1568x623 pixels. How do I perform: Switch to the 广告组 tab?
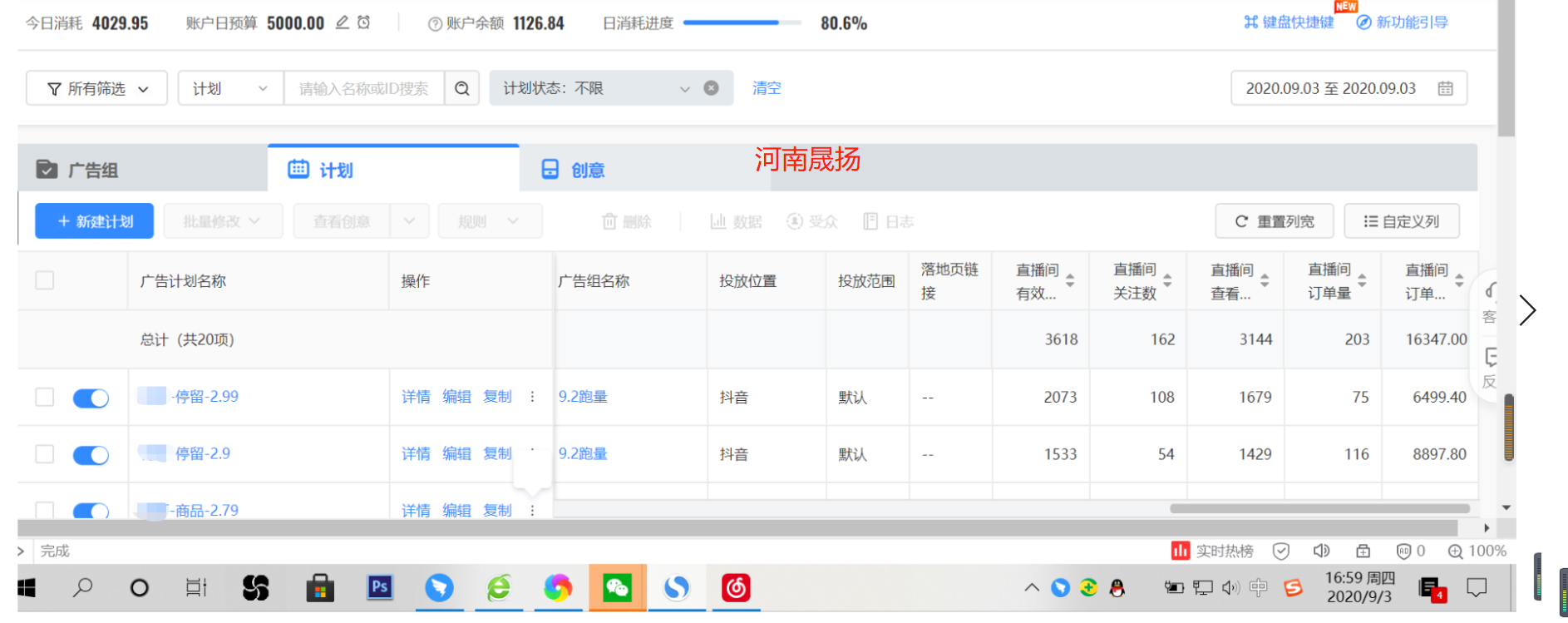(143, 170)
